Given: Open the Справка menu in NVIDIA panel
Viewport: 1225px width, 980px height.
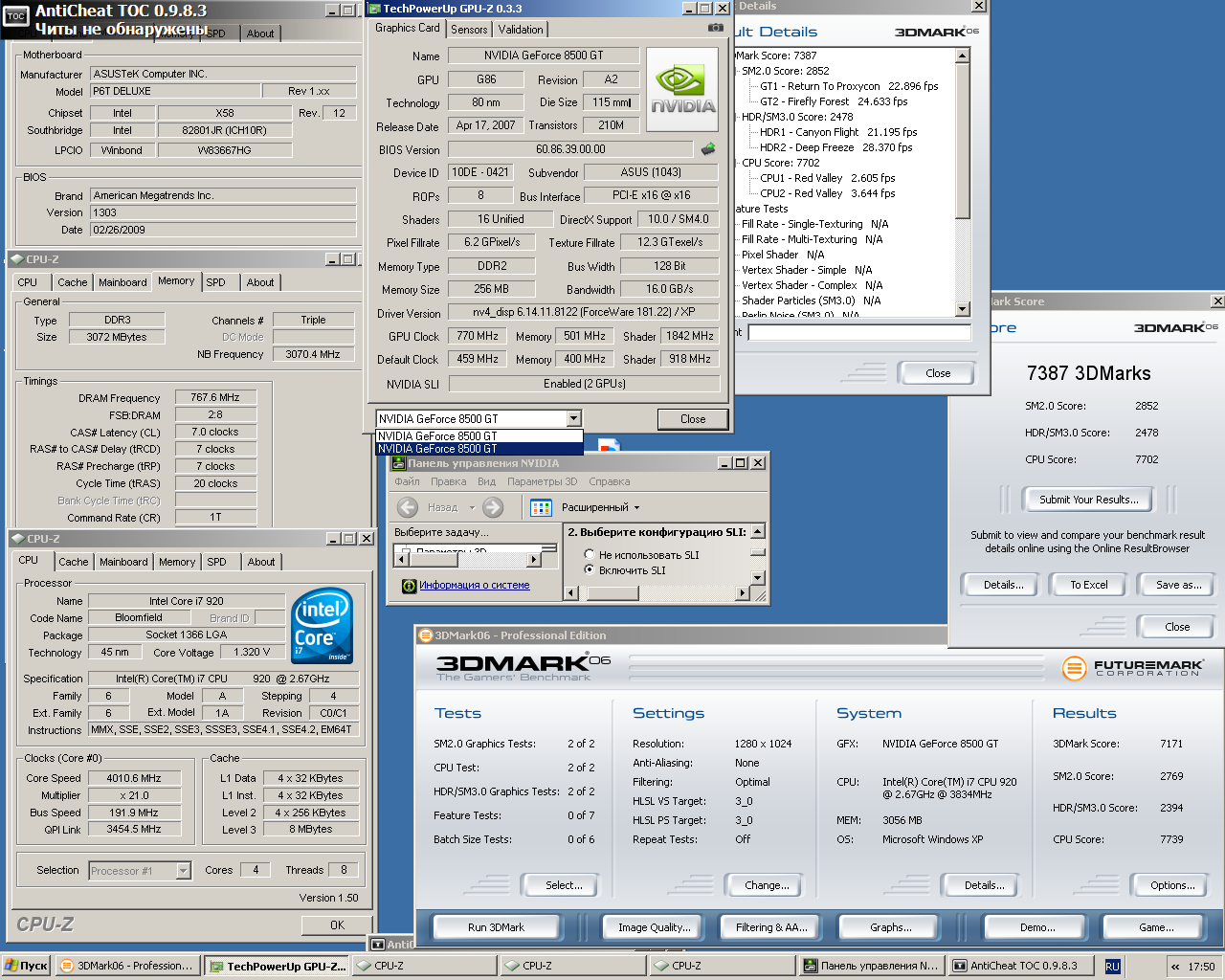Looking at the screenshot, I should pyautogui.click(x=610, y=481).
